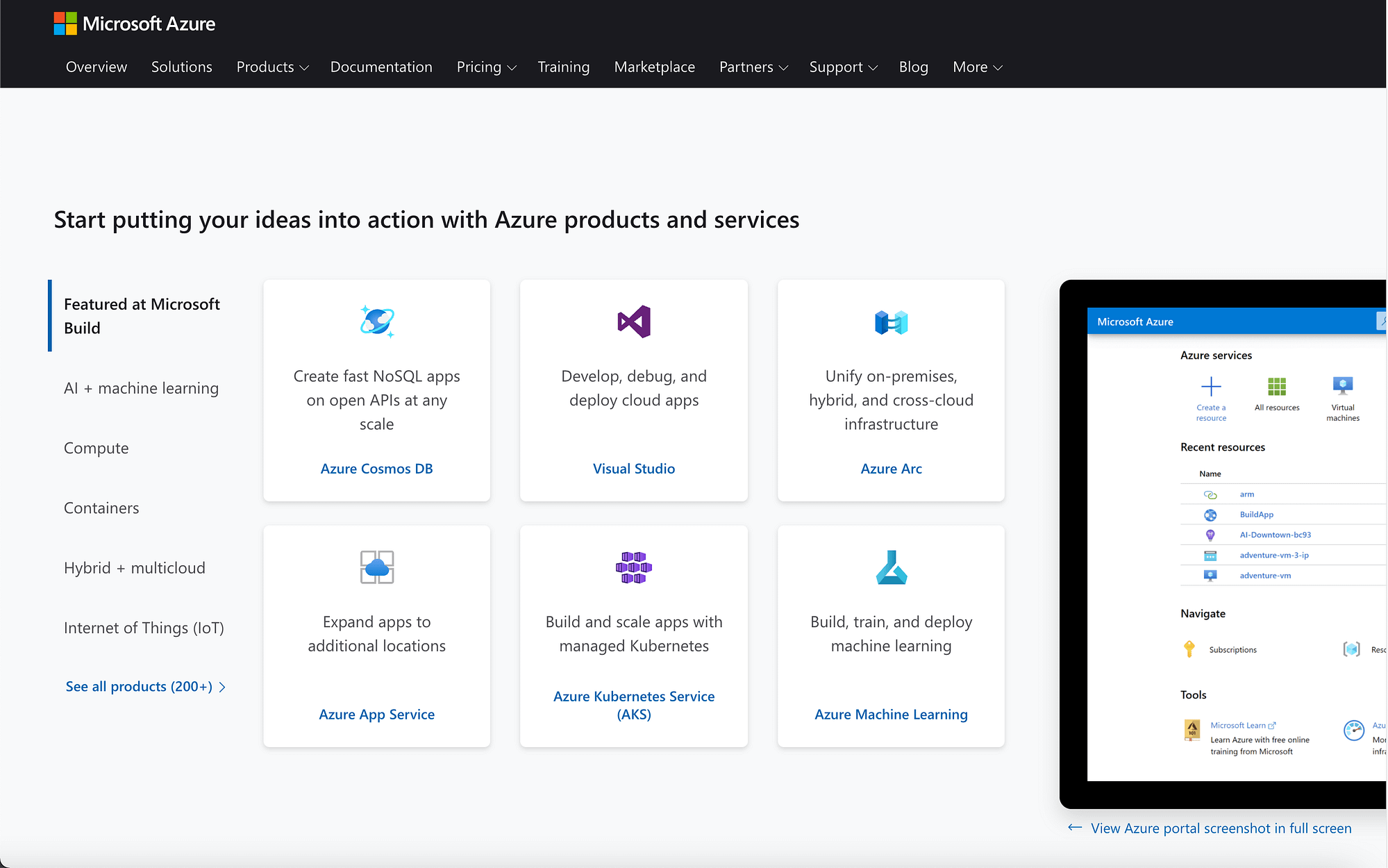This screenshot has width=1388, height=868.
Task: Click the Microsoft Azure header title
Action: click(x=149, y=24)
